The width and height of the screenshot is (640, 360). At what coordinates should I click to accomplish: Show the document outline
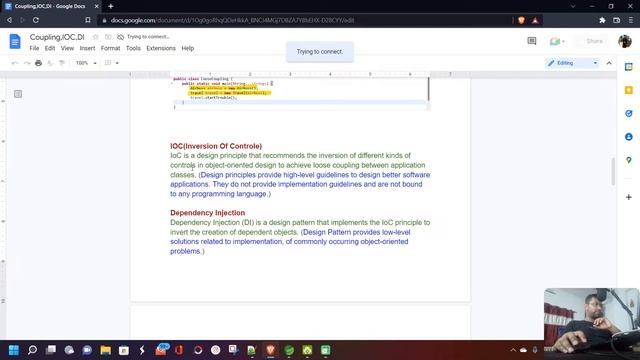18,94
